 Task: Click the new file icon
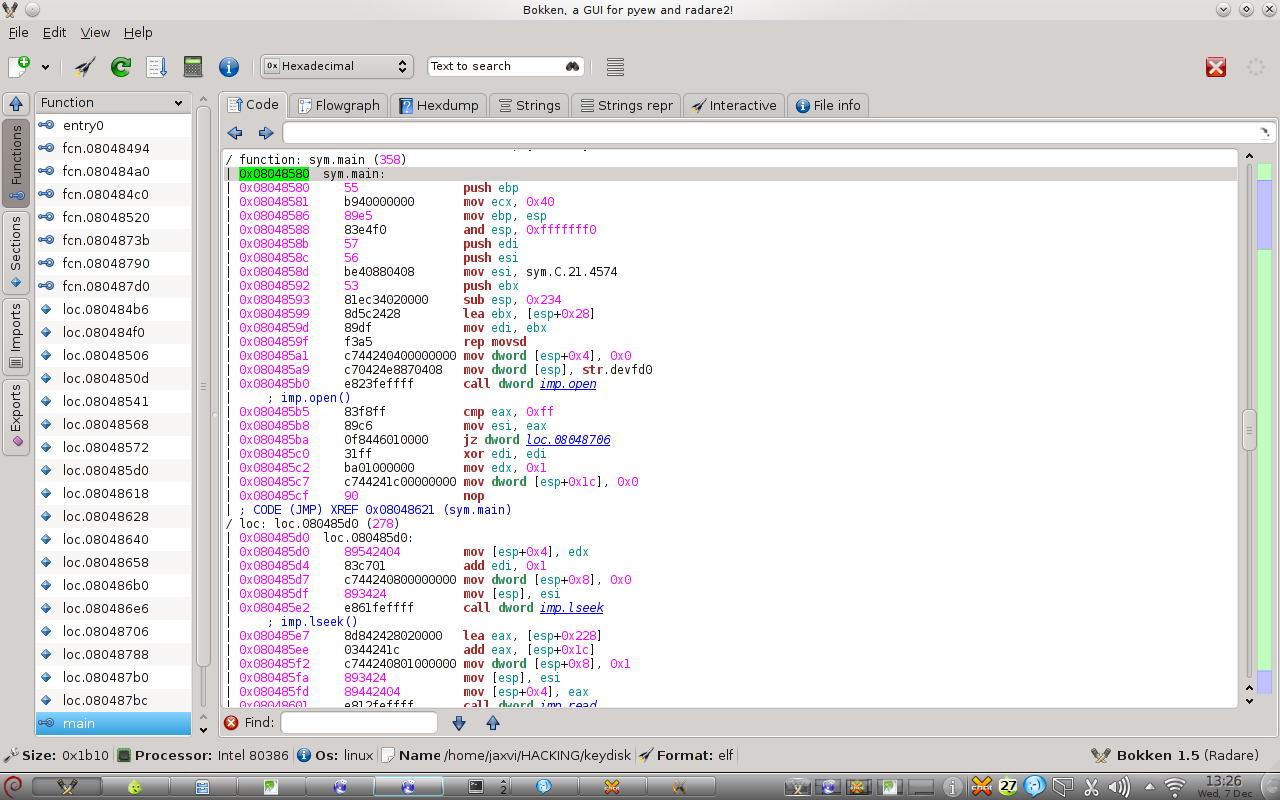point(19,67)
